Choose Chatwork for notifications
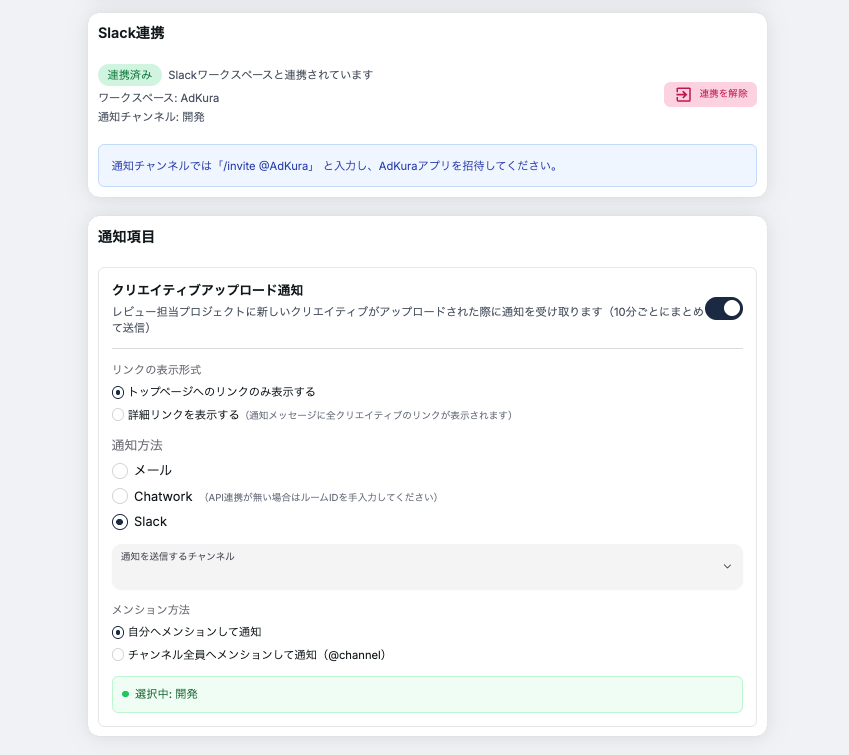849x755 pixels. (120, 496)
